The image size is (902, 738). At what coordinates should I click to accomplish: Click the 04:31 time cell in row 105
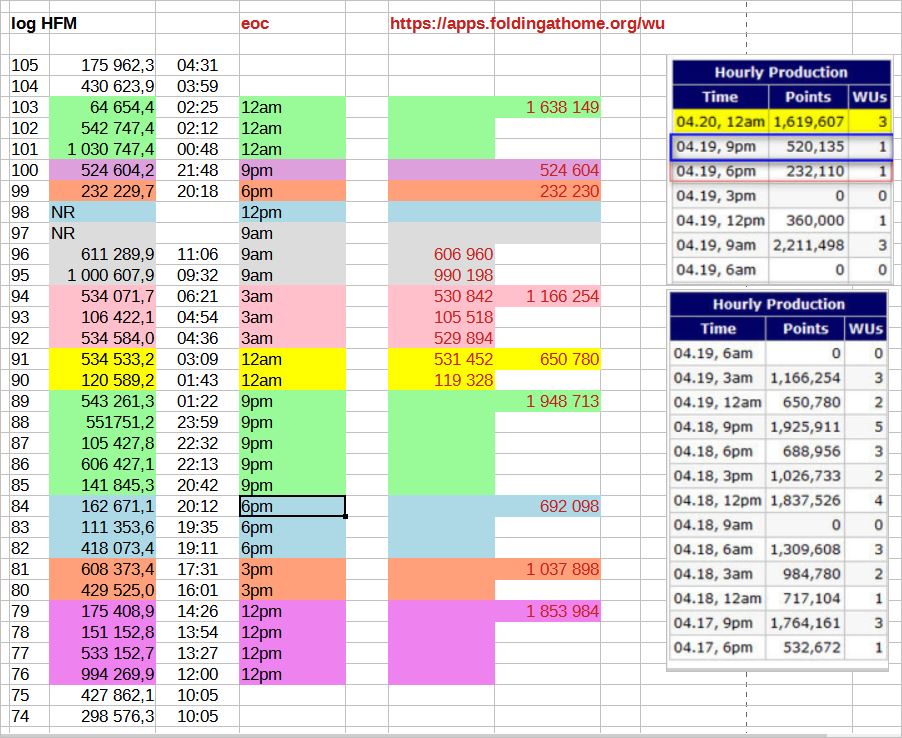coord(197,65)
